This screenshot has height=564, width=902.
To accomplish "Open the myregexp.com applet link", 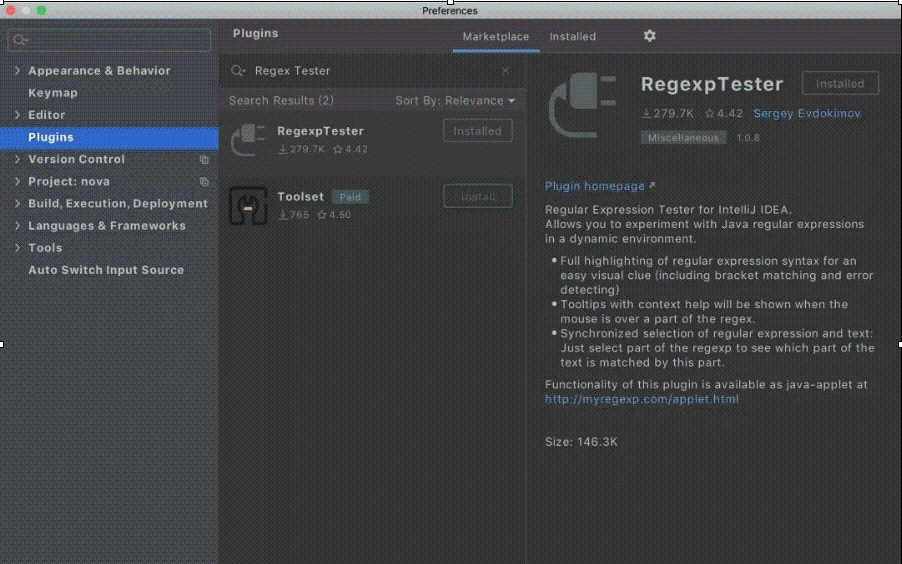I will pos(642,399).
